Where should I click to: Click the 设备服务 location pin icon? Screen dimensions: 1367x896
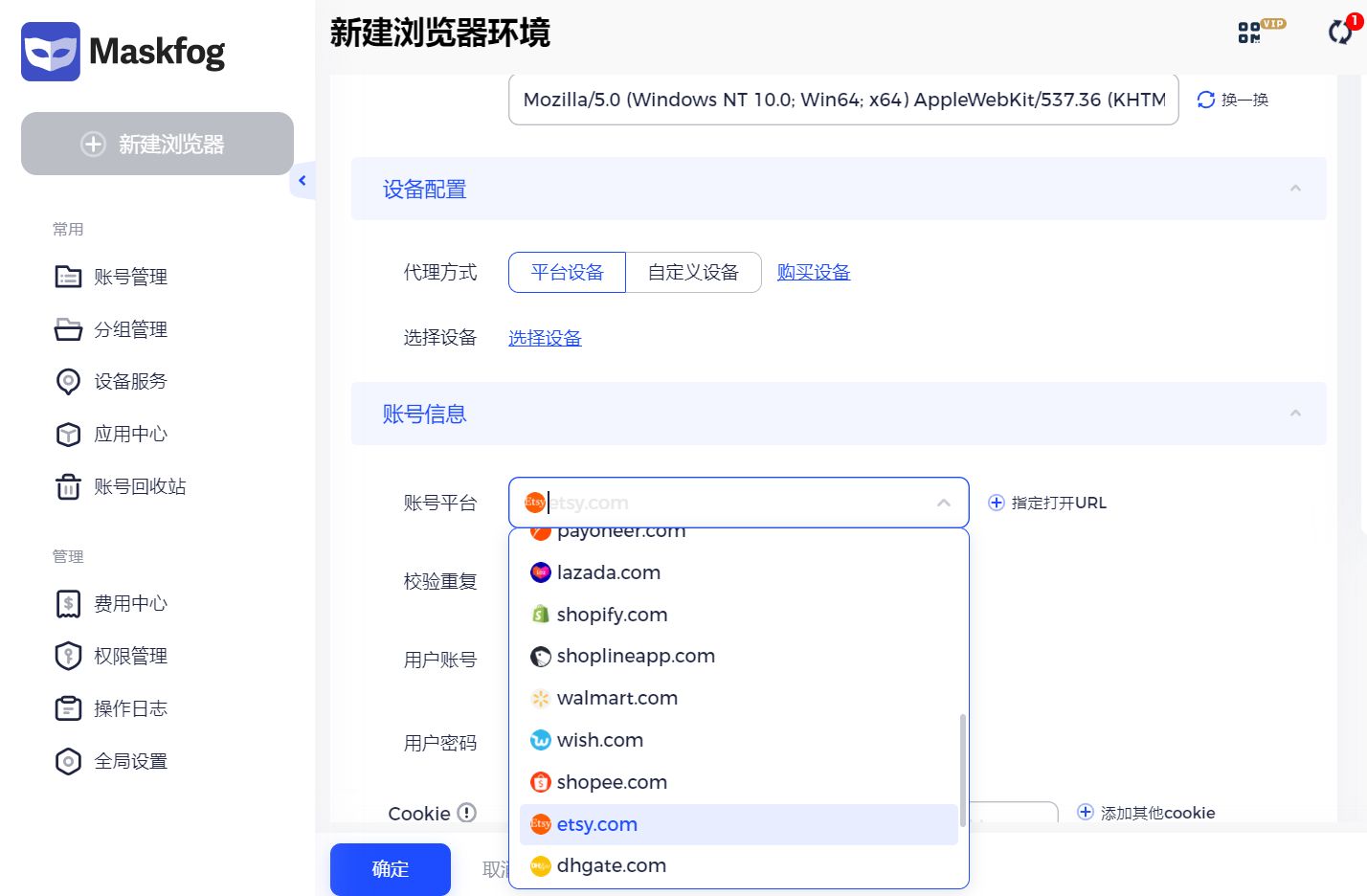(x=68, y=382)
